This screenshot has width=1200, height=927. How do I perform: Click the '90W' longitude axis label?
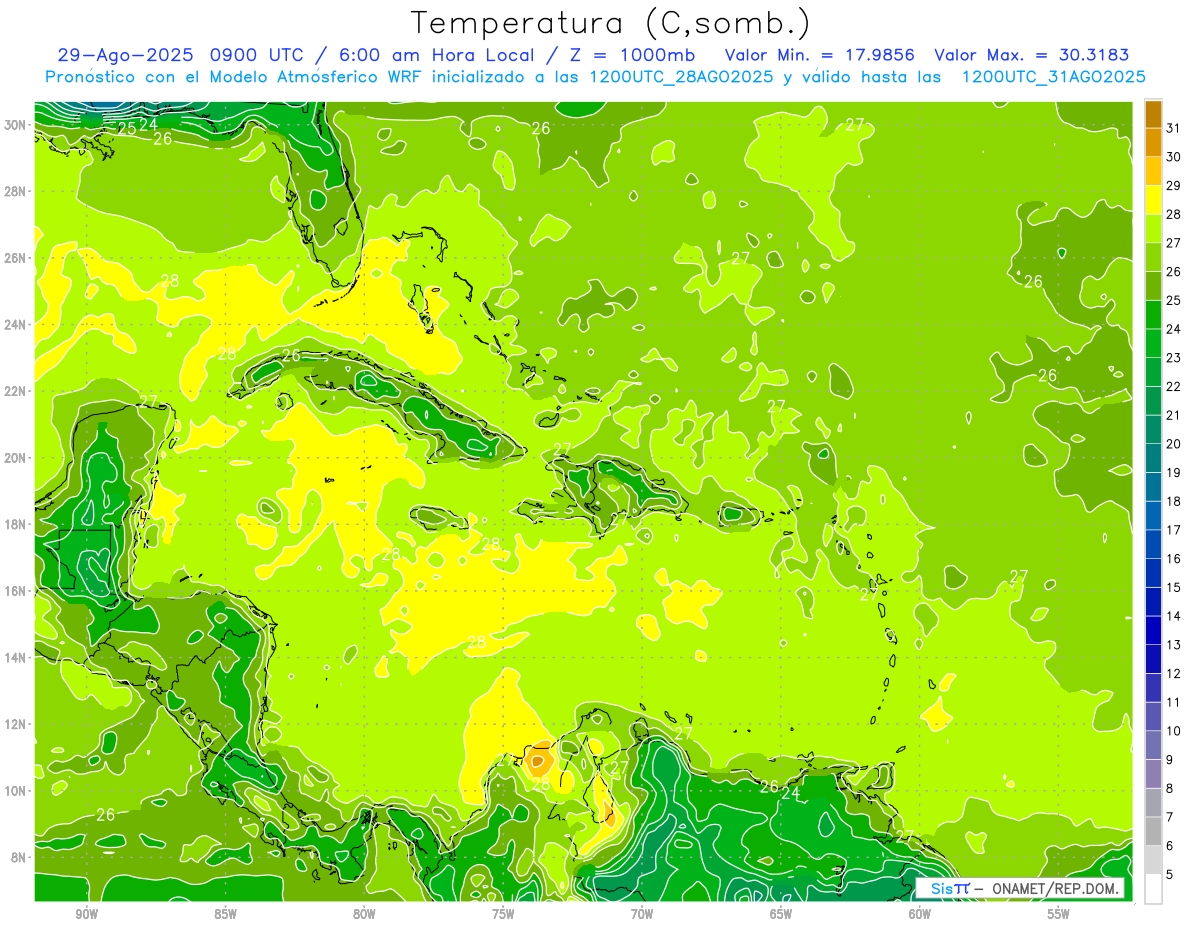click(86, 914)
